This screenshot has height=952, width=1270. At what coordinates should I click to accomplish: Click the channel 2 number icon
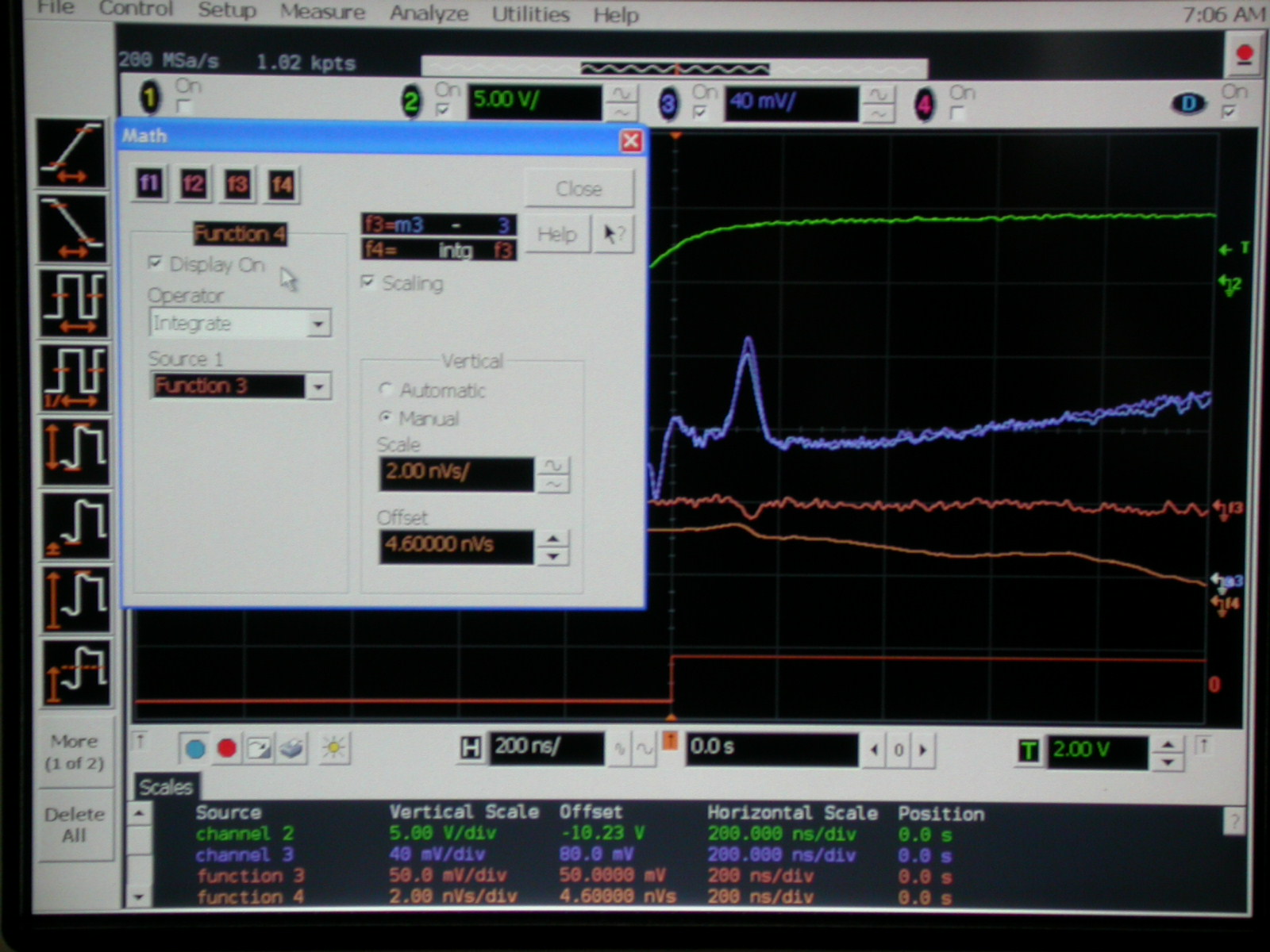pos(411,102)
